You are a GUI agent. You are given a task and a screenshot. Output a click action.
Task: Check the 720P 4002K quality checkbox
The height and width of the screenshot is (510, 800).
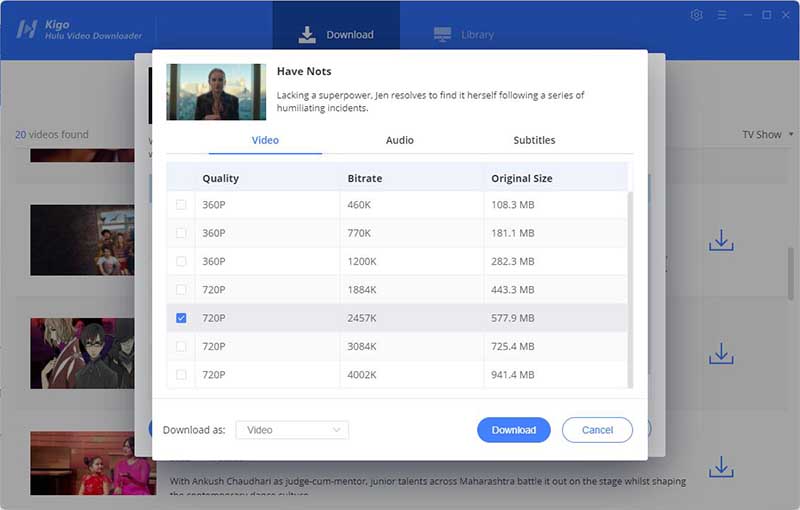click(x=181, y=374)
